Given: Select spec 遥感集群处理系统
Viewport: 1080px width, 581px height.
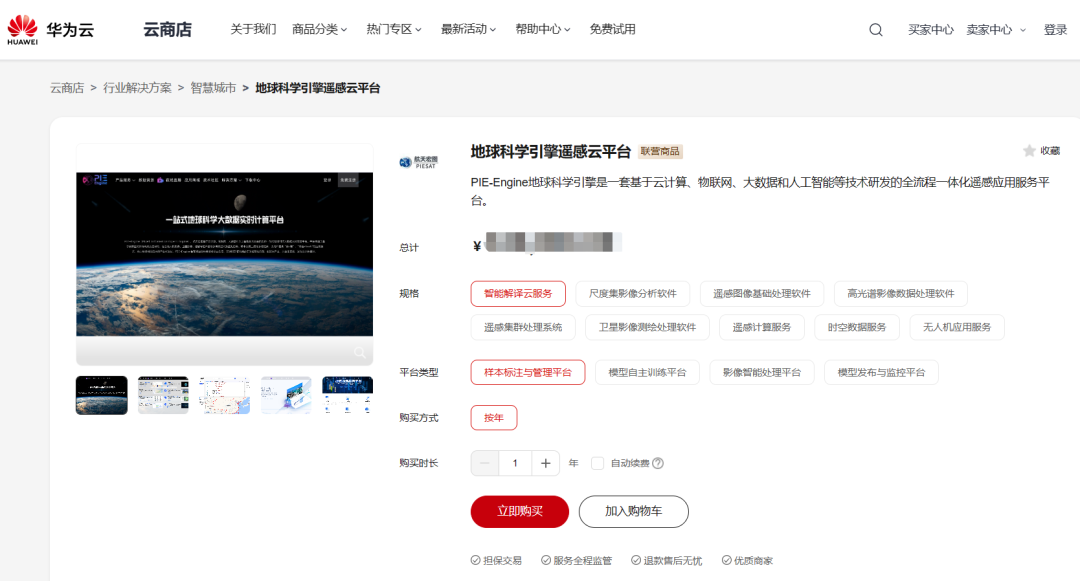Looking at the screenshot, I should coord(523,327).
